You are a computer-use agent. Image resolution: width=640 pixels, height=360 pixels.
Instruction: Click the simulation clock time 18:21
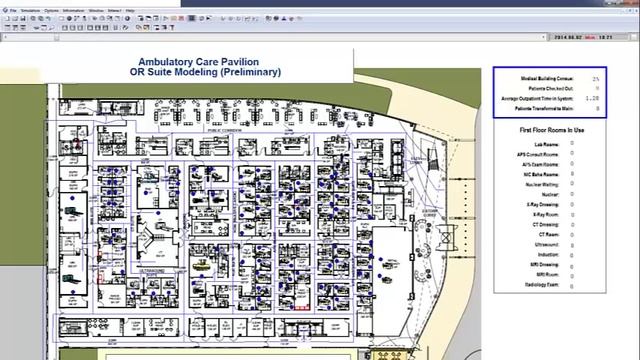(x=605, y=37)
